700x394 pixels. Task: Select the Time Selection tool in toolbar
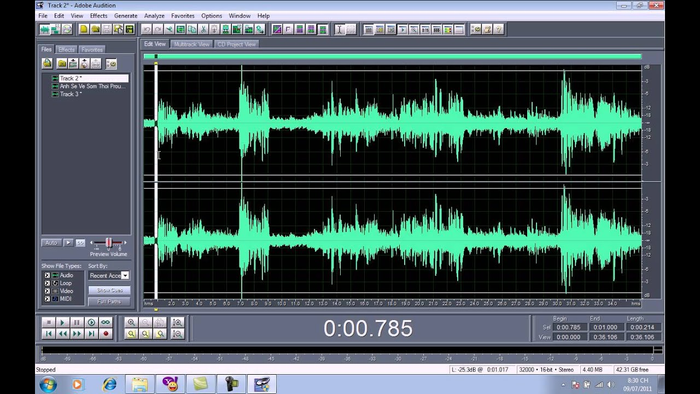coord(340,29)
